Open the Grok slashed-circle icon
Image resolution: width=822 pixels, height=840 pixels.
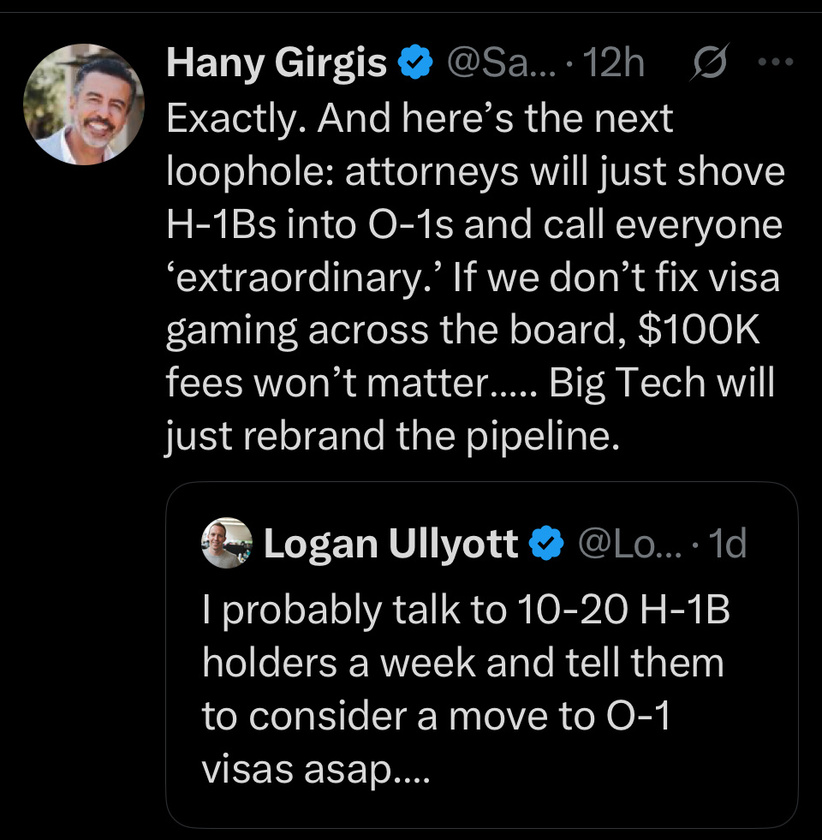pos(709,64)
